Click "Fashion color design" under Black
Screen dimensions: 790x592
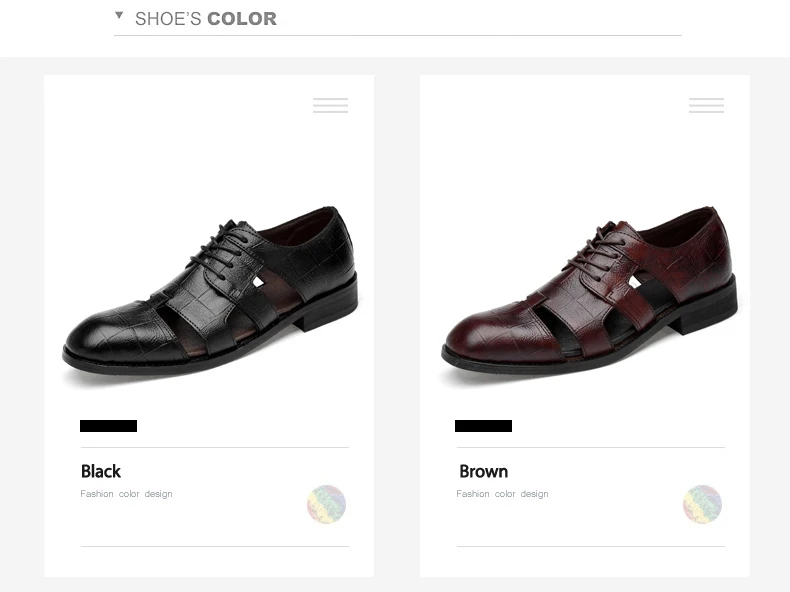126,494
